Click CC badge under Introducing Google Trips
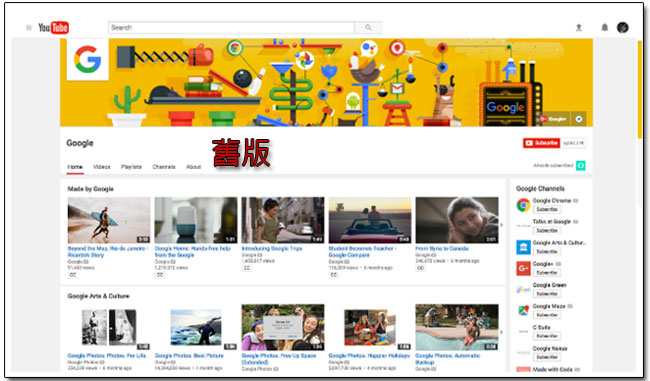This screenshot has width=650, height=381. (247, 268)
